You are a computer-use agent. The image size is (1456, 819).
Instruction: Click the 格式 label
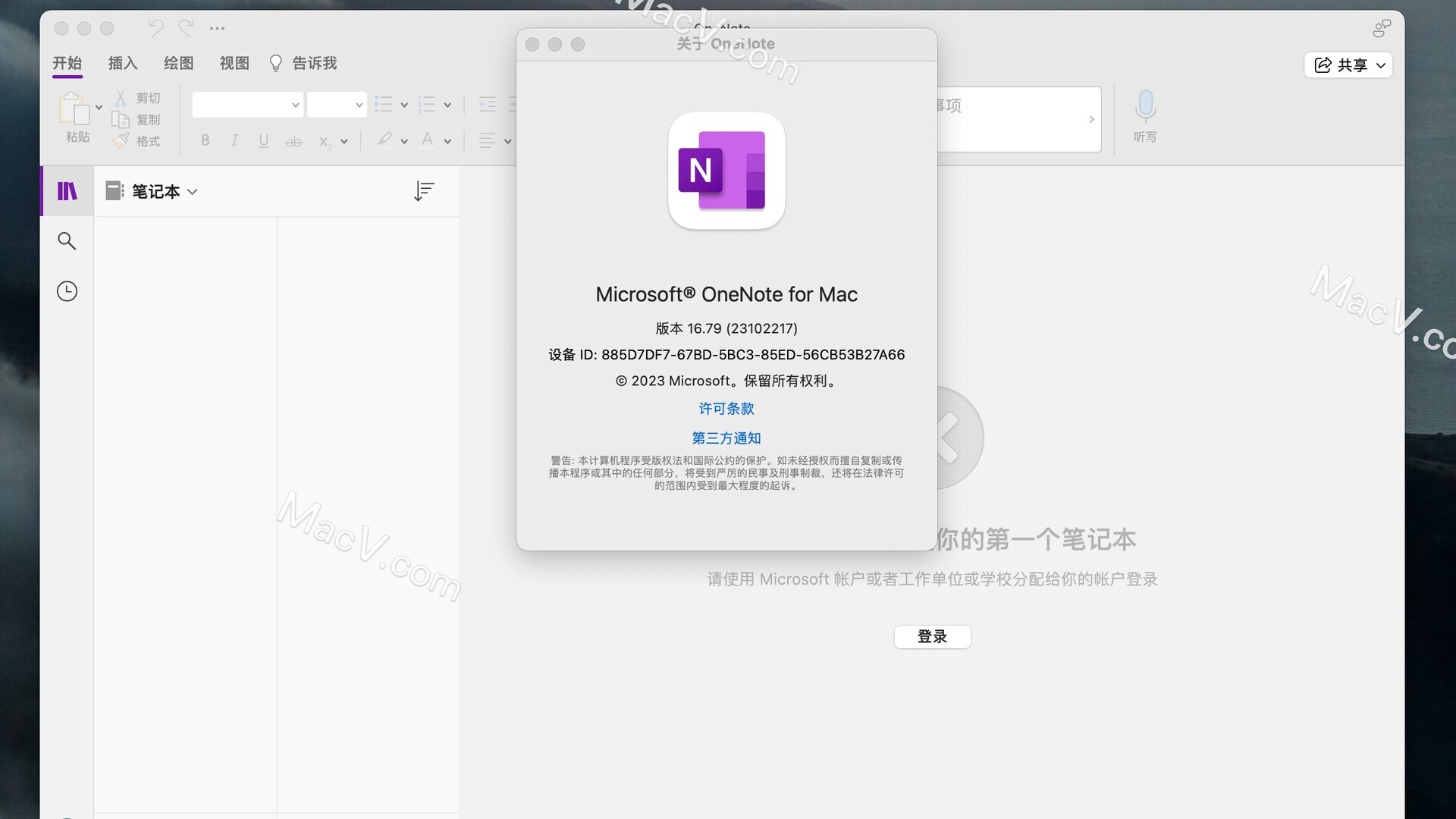pyautogui.click(x=148, y=141)
